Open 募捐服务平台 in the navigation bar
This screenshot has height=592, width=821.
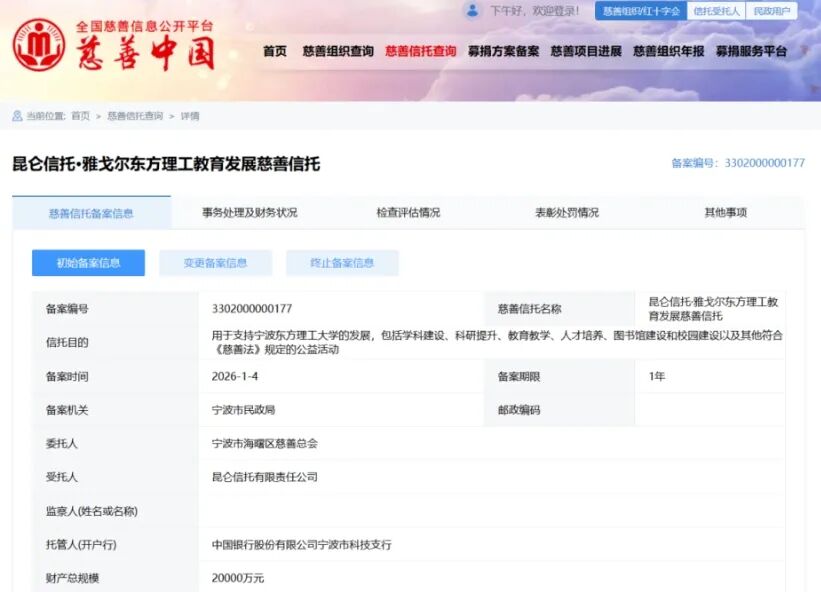751,51
